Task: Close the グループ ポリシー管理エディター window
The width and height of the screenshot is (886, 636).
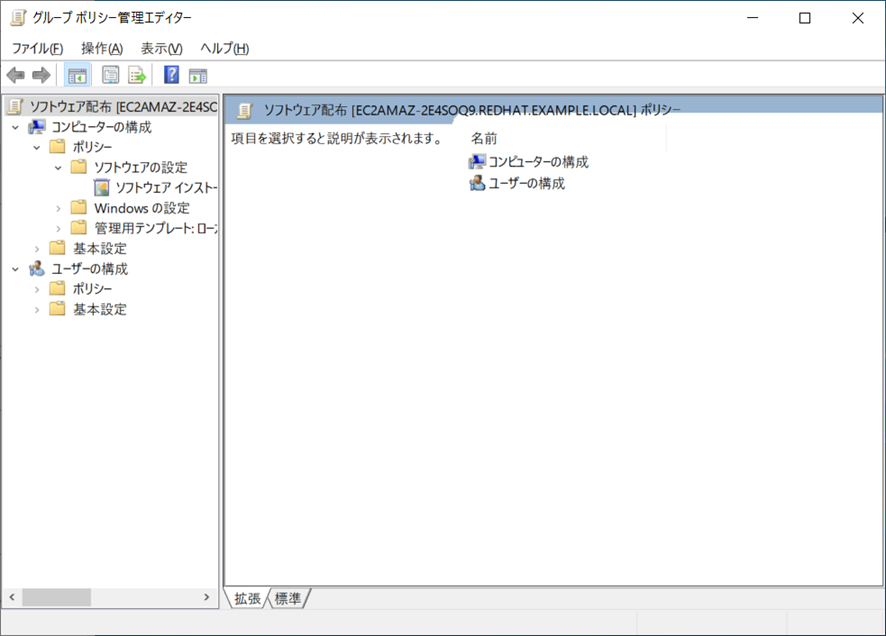Action: [x=858, y=18]
